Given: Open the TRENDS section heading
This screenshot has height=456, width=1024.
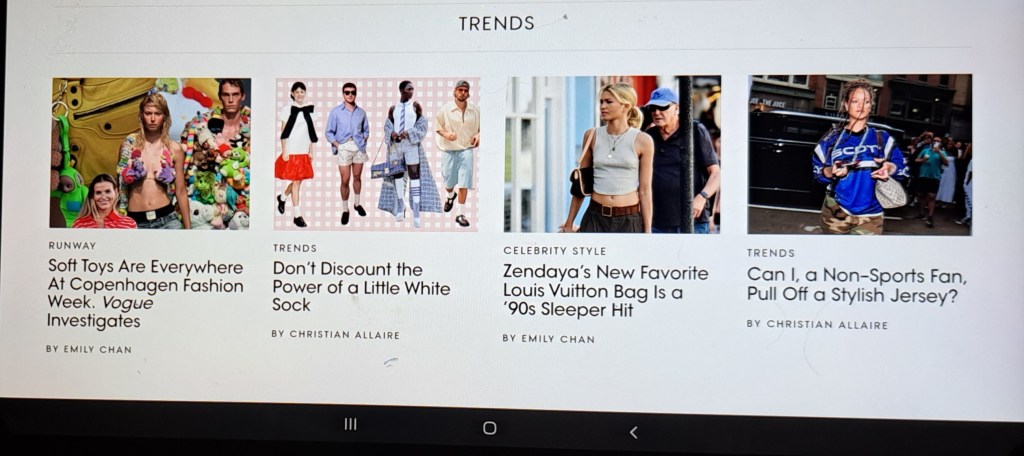Looking at the screenshot, I should tap(496, 24).
